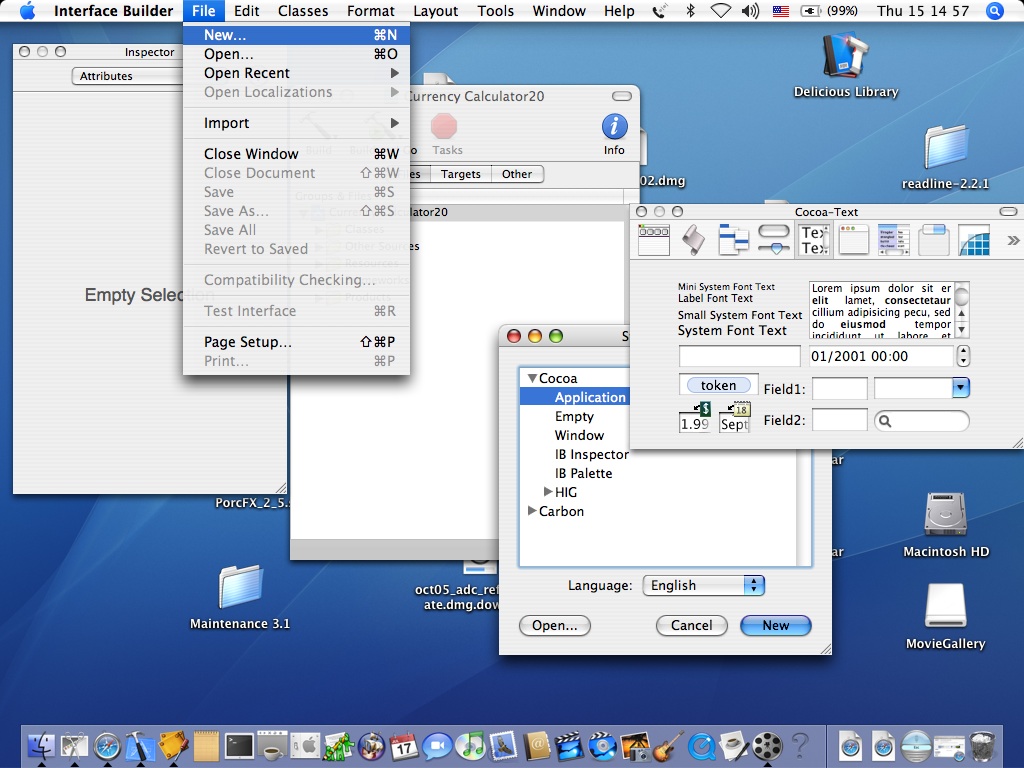
Task: Select Empty in the Cocoa list
Action: pos(574,416)
